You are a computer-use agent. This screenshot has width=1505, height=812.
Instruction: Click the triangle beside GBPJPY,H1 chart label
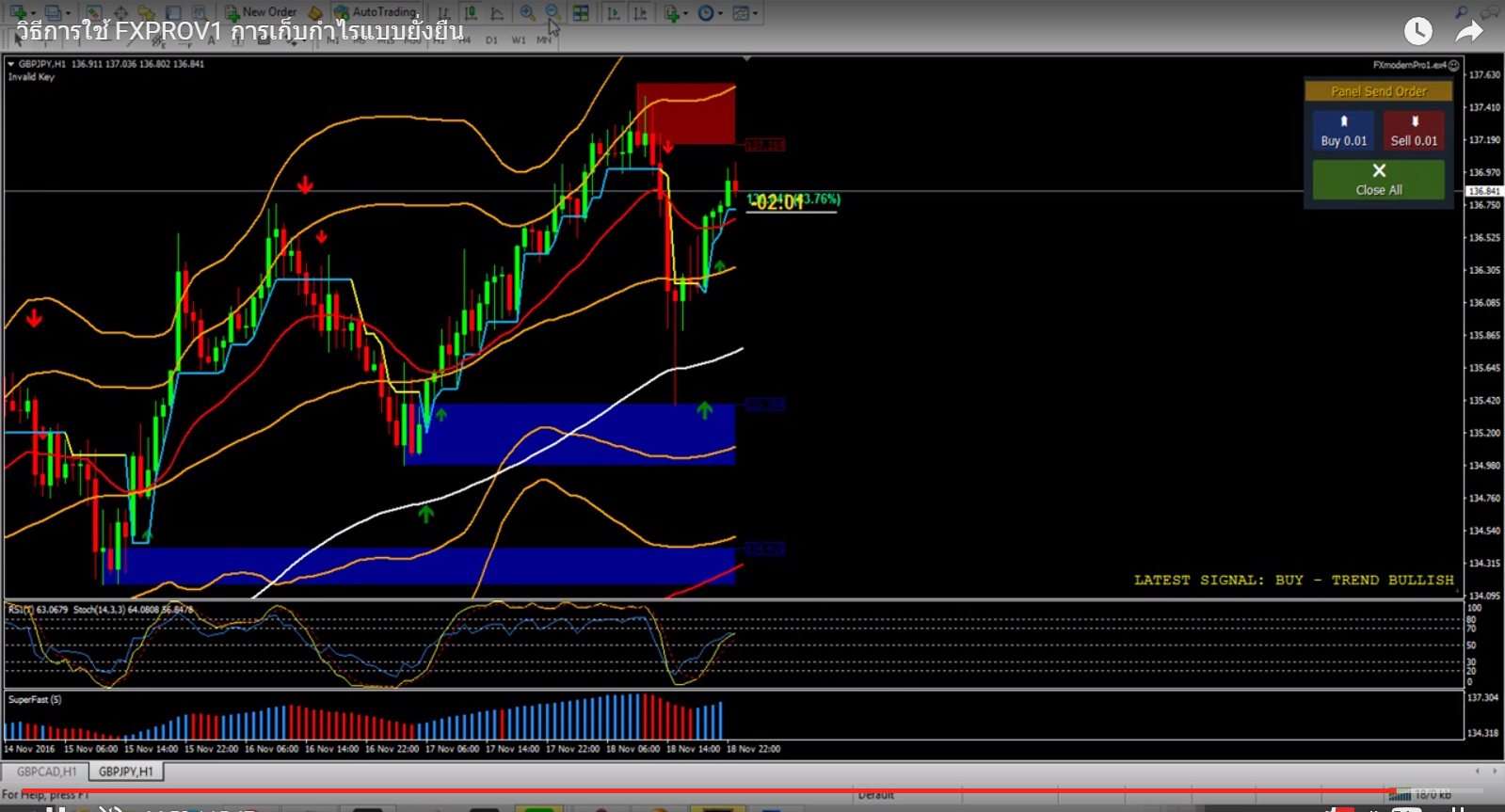pyautogui.click(x=11, y=64)
